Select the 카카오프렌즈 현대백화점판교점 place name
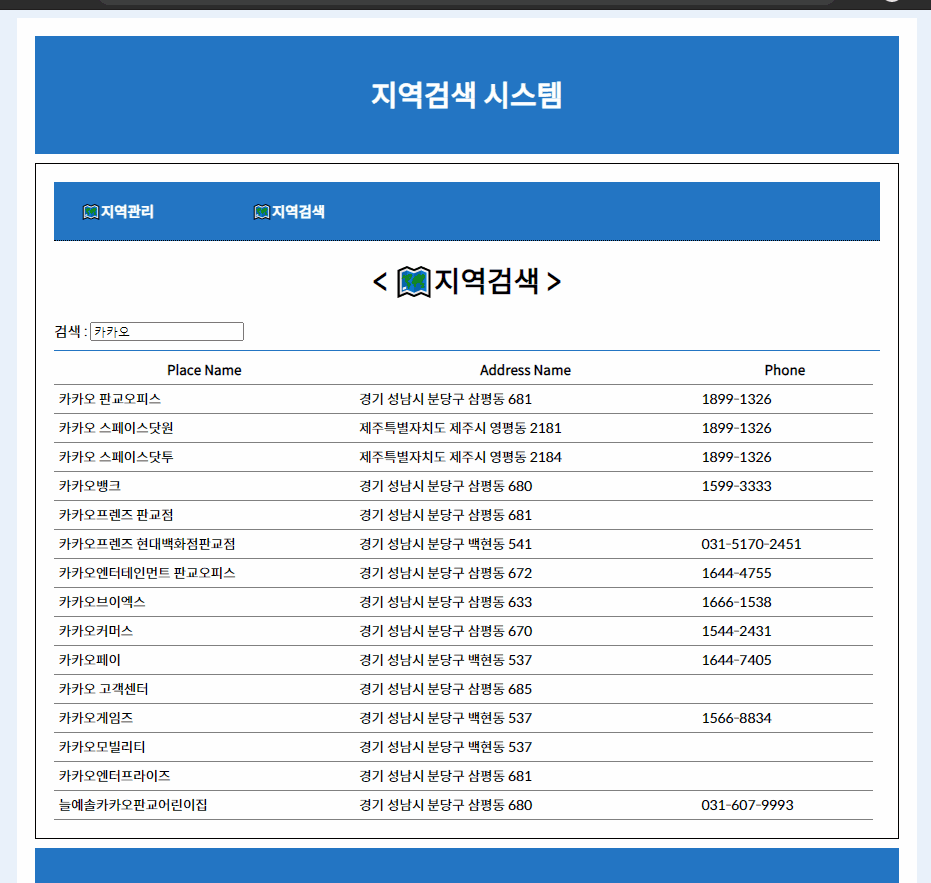 click(147, 544)
